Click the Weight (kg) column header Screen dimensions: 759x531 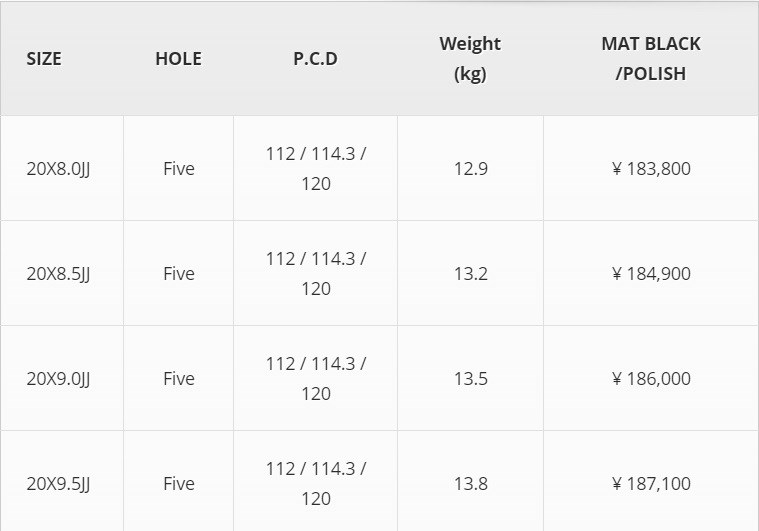[470, 58]
